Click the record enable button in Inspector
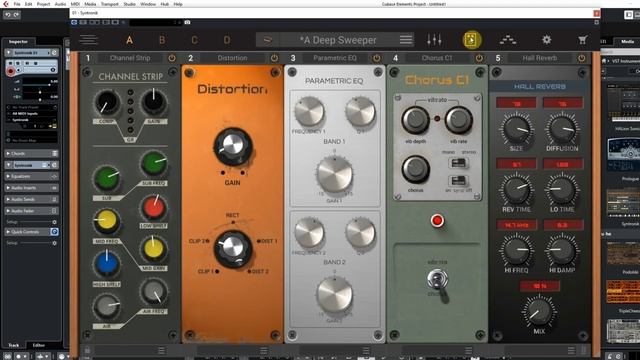The width and height of the screenshot is (640, 360). pos(11,71)
